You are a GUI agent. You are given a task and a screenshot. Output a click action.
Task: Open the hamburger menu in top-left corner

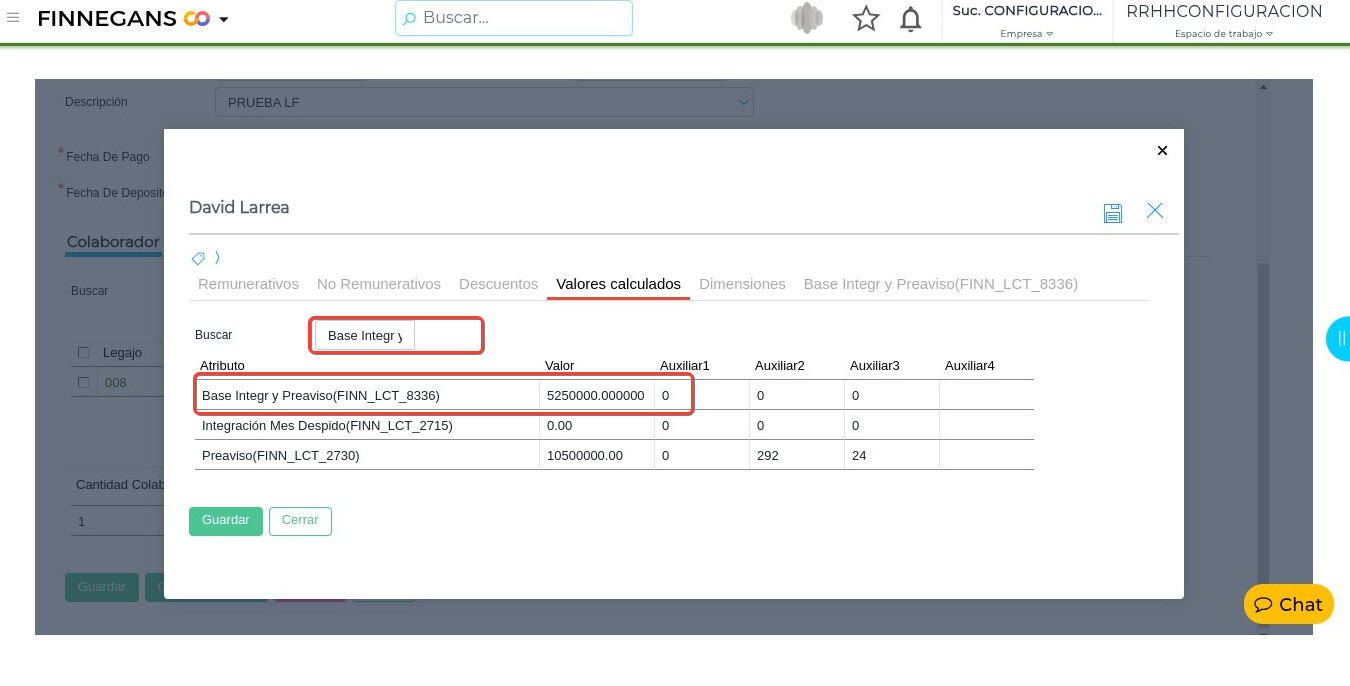coord(13,18)
